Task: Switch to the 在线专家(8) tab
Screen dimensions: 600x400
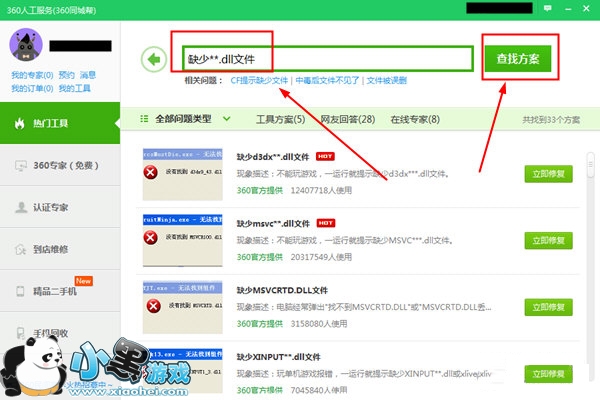Action: tap(415, 119)
